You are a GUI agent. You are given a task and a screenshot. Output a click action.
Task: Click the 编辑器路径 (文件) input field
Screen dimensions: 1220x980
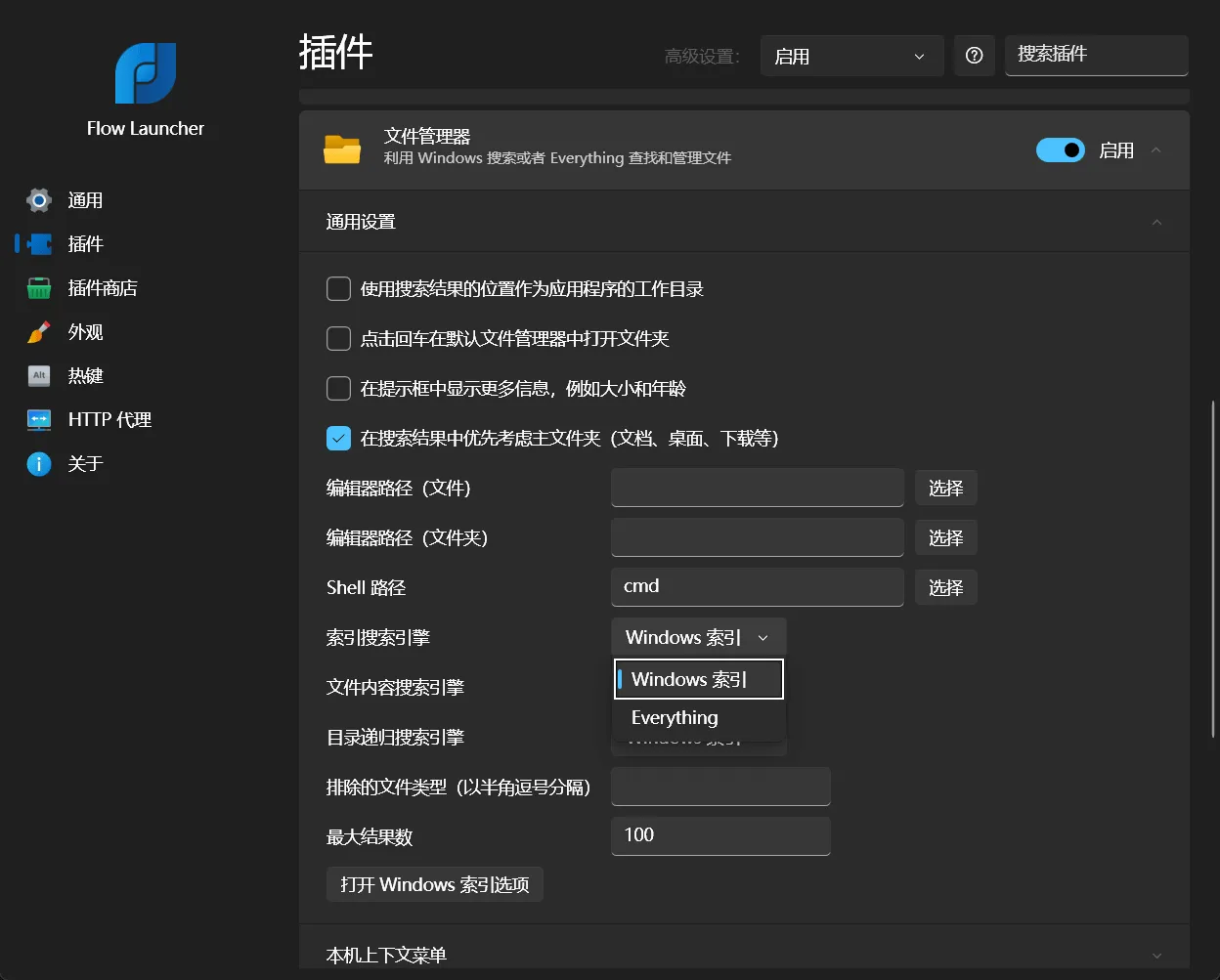point(758,488)
